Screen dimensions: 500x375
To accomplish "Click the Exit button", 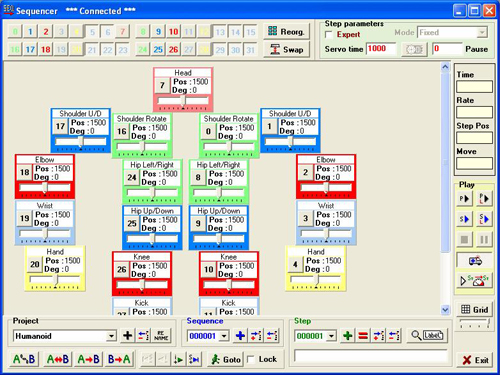I will 475,360.
